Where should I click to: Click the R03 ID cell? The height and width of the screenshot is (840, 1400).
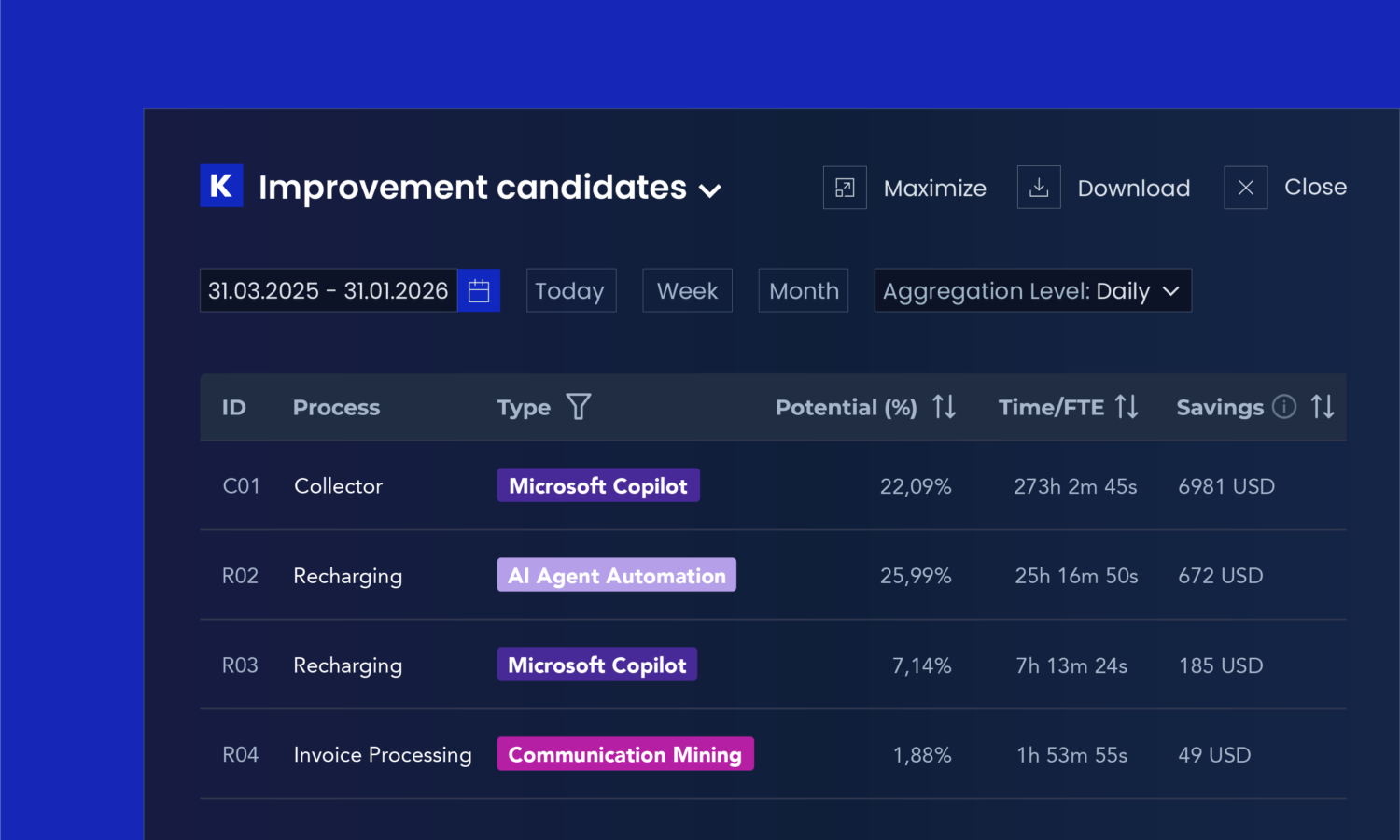point(241,665)
